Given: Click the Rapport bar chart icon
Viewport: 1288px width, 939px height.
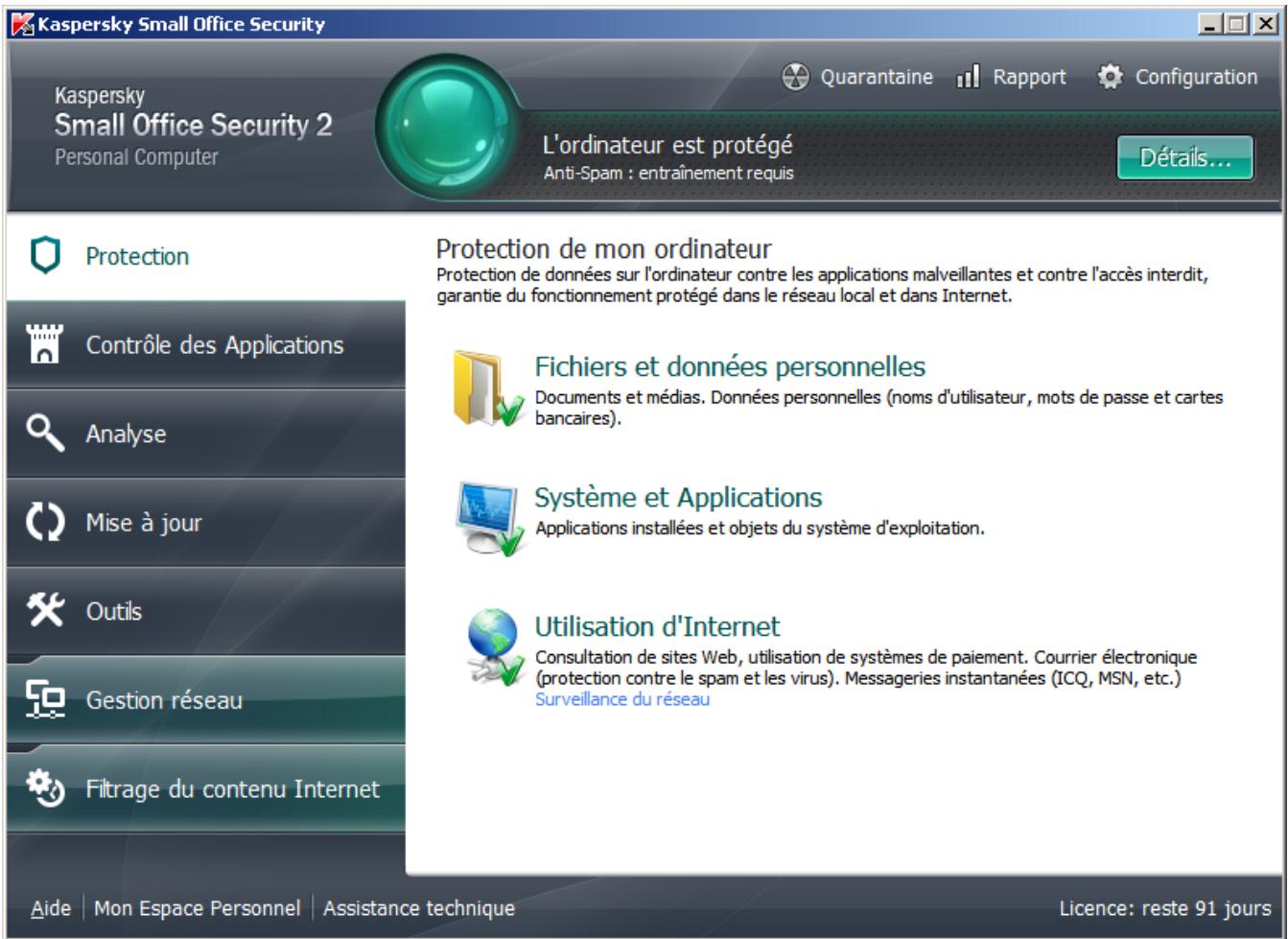Looking at the screenshot, I should click(x=968, y=78).
